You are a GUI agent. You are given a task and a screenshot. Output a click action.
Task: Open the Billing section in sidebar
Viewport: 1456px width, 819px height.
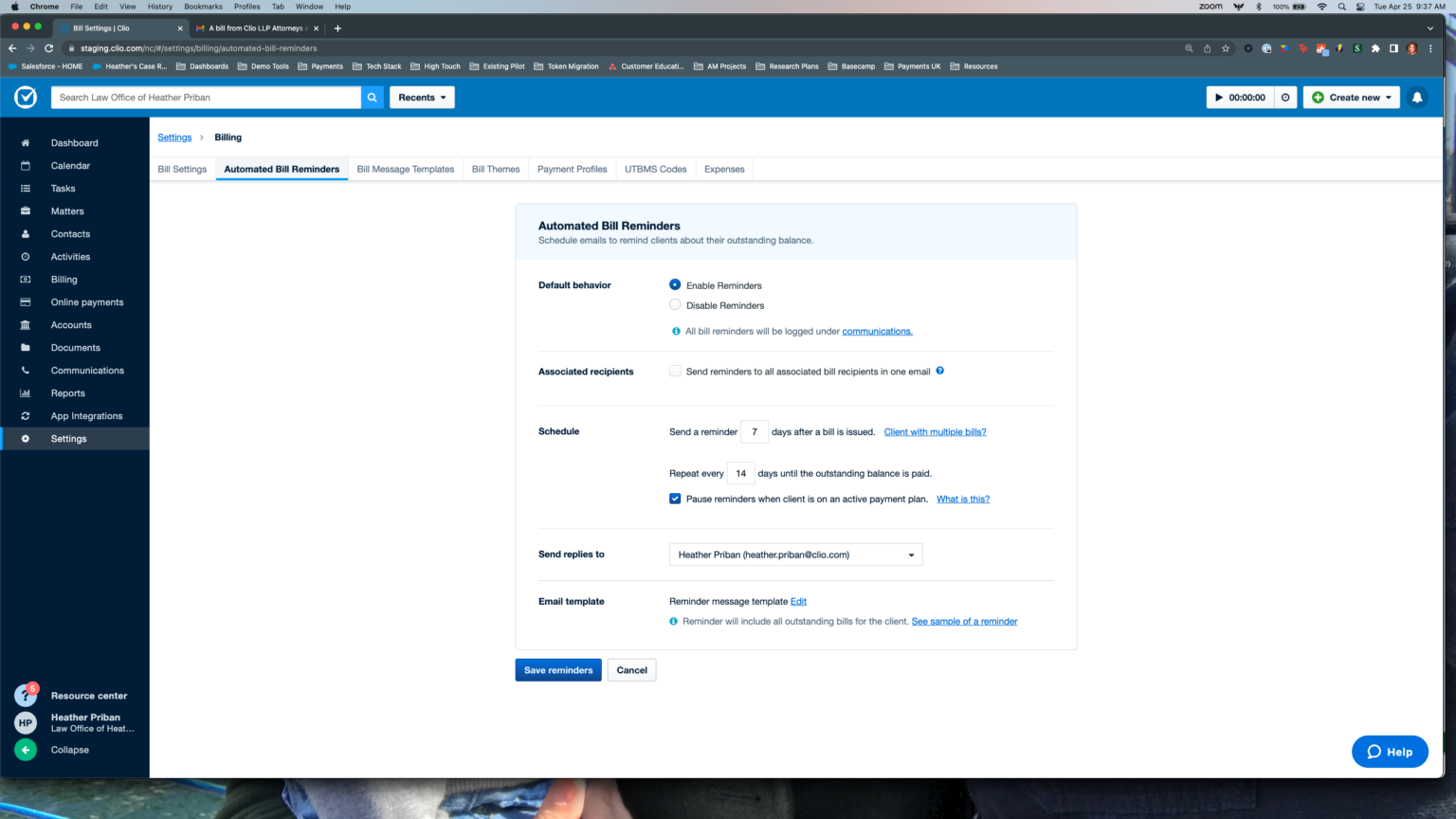pos(64,279)
